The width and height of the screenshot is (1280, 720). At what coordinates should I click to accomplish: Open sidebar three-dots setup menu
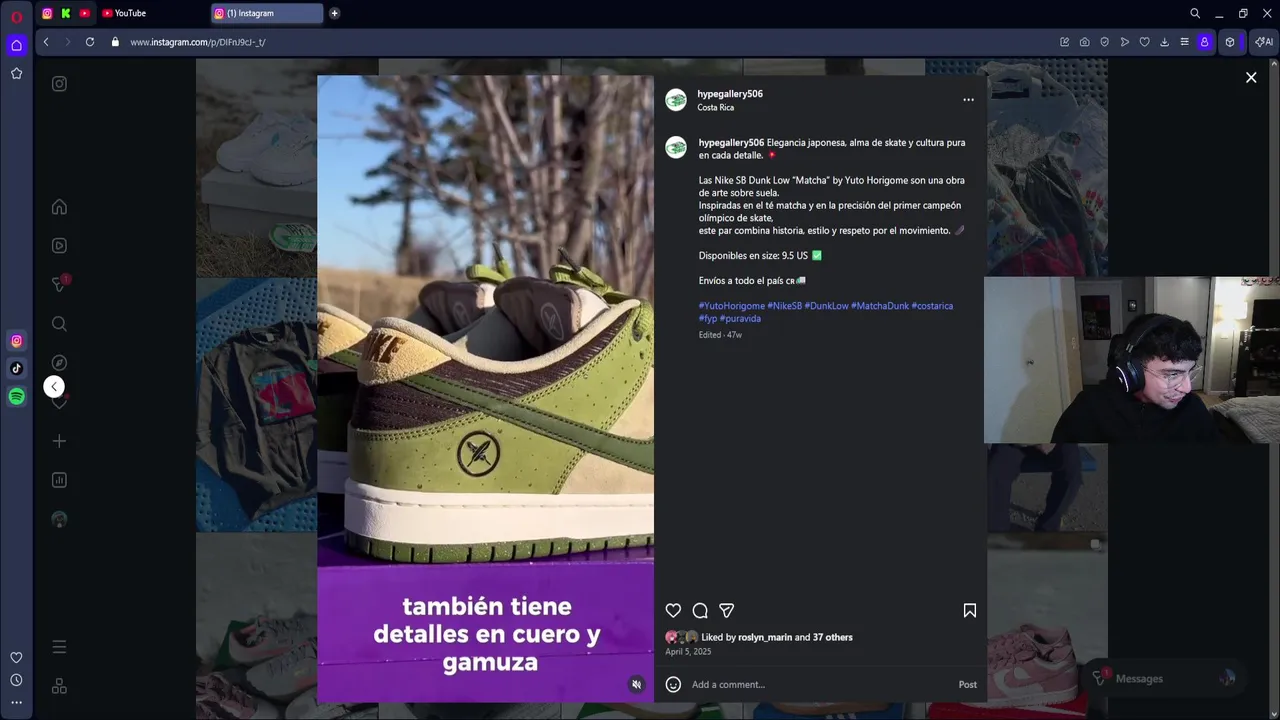16,703
